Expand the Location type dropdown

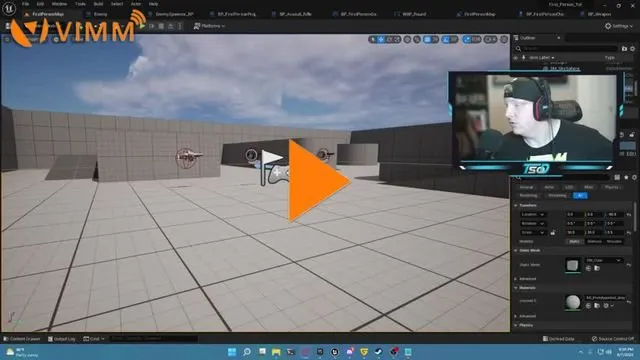(533, 214)
